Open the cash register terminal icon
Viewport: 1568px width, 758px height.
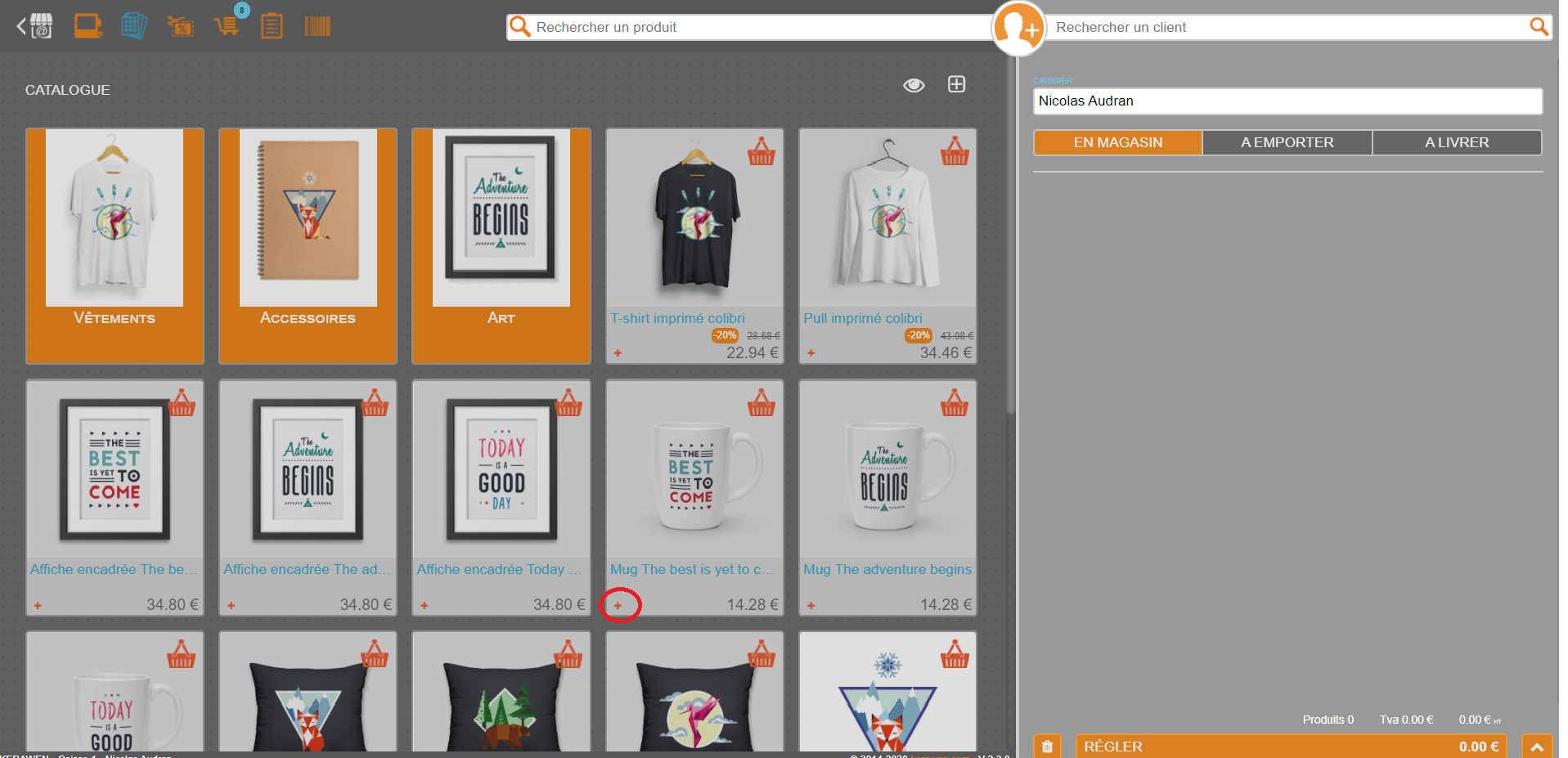click(x=88, y=26)
